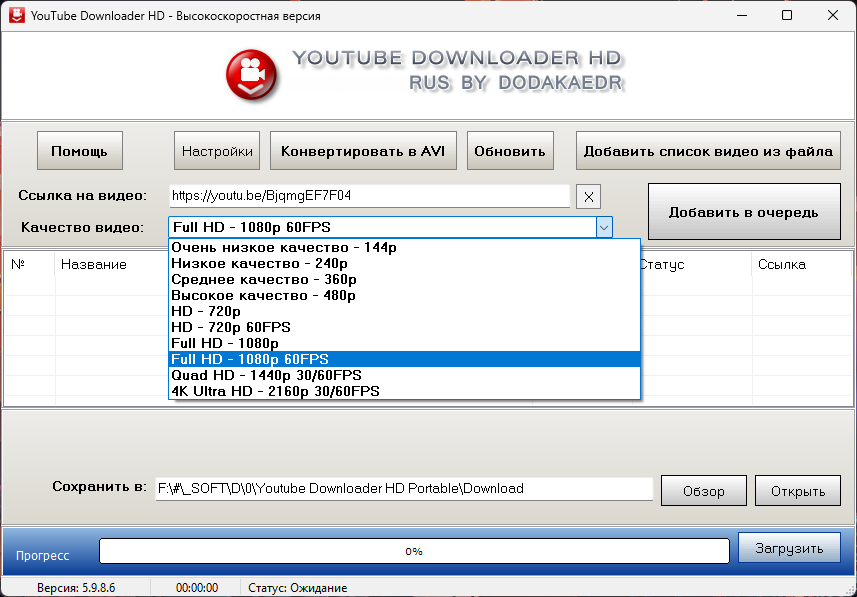857x597 pixels.
Task: Click the Обзор browse button
Action: pos(703,491)
